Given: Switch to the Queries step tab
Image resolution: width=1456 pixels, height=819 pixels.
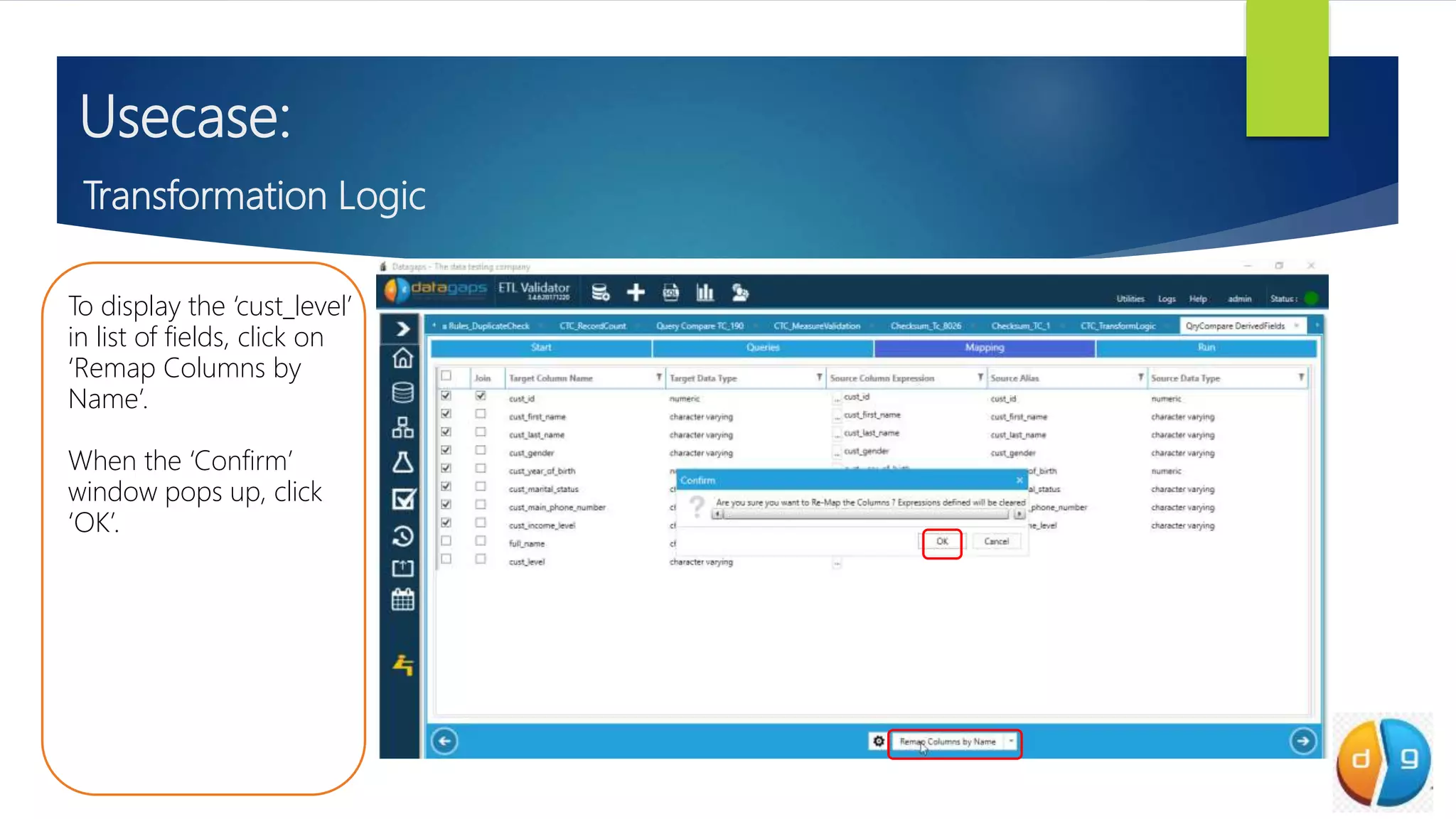Looking at the screenshot, I should tap(763, 348).
